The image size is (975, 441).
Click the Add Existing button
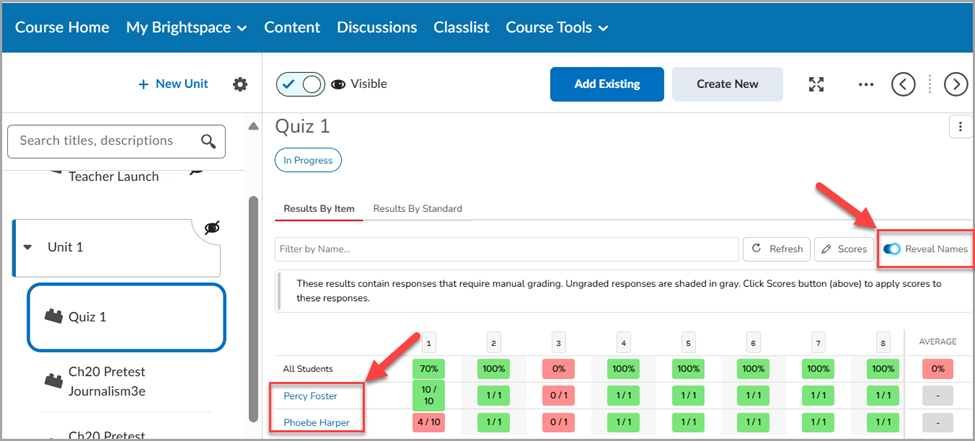point(607,84)
